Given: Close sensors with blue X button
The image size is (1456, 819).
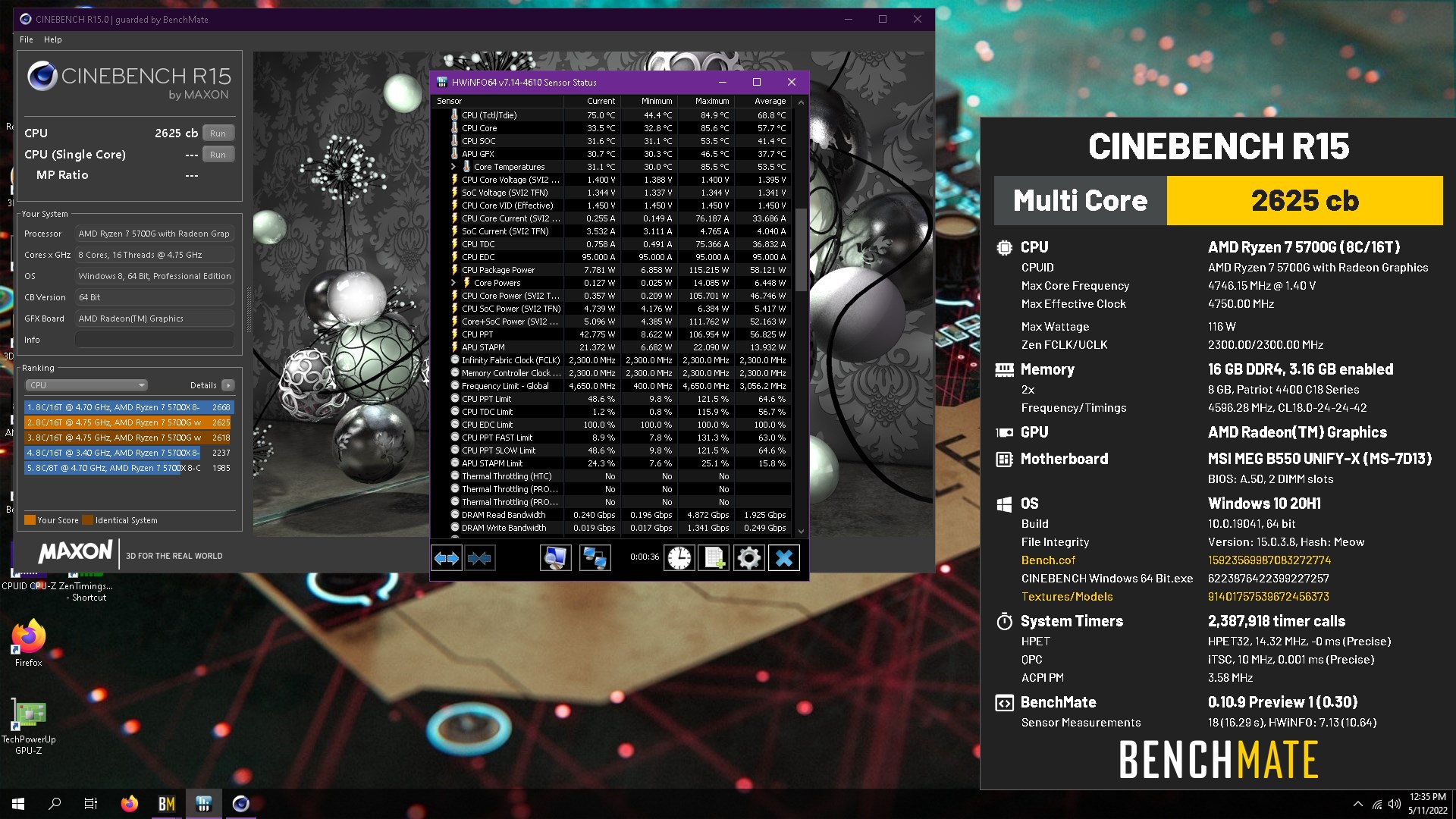Looking at the screenshot, I should tap(784, 559).
